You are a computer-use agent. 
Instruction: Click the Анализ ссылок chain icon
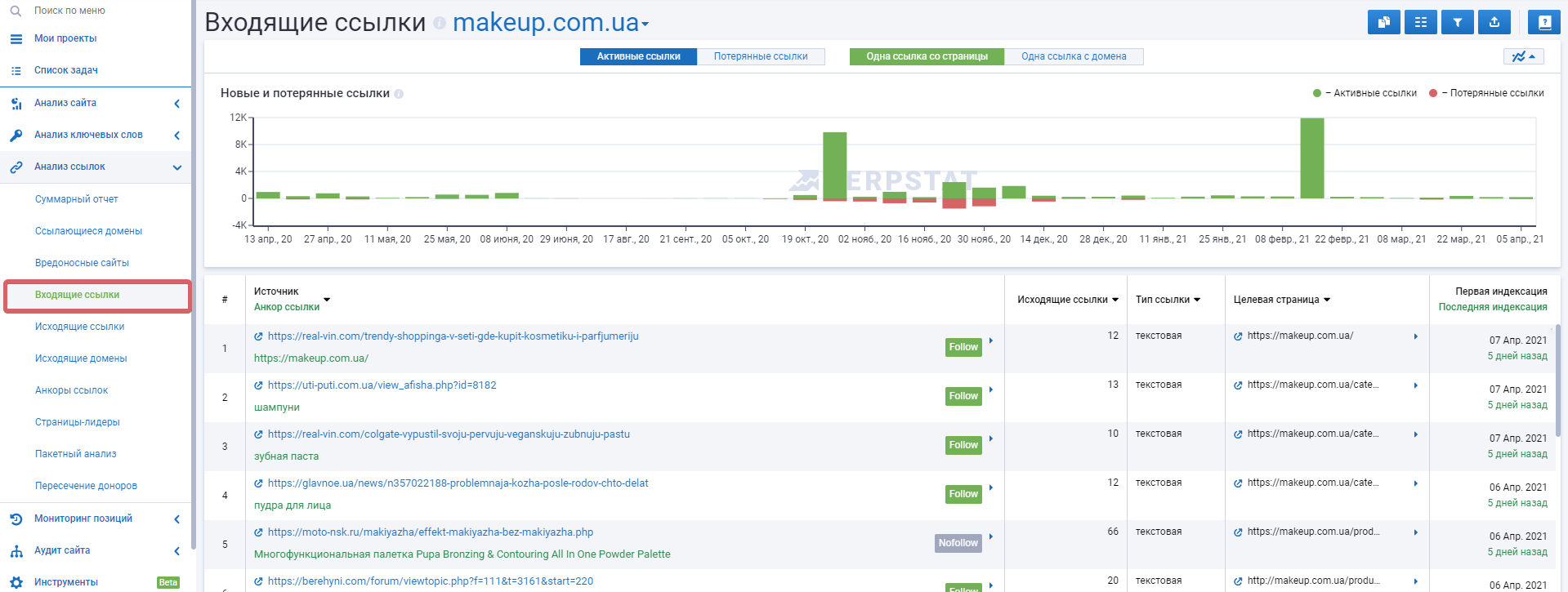(16, 167)
